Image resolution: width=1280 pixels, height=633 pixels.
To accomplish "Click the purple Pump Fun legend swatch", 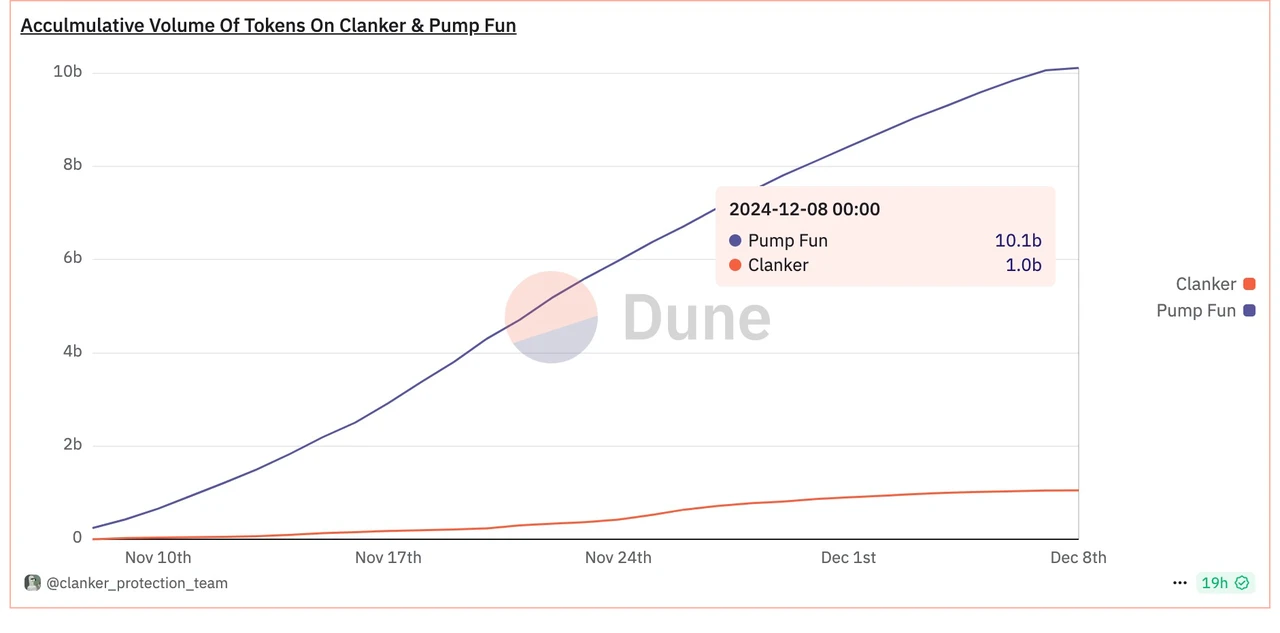I will (x=1249, y=311).
